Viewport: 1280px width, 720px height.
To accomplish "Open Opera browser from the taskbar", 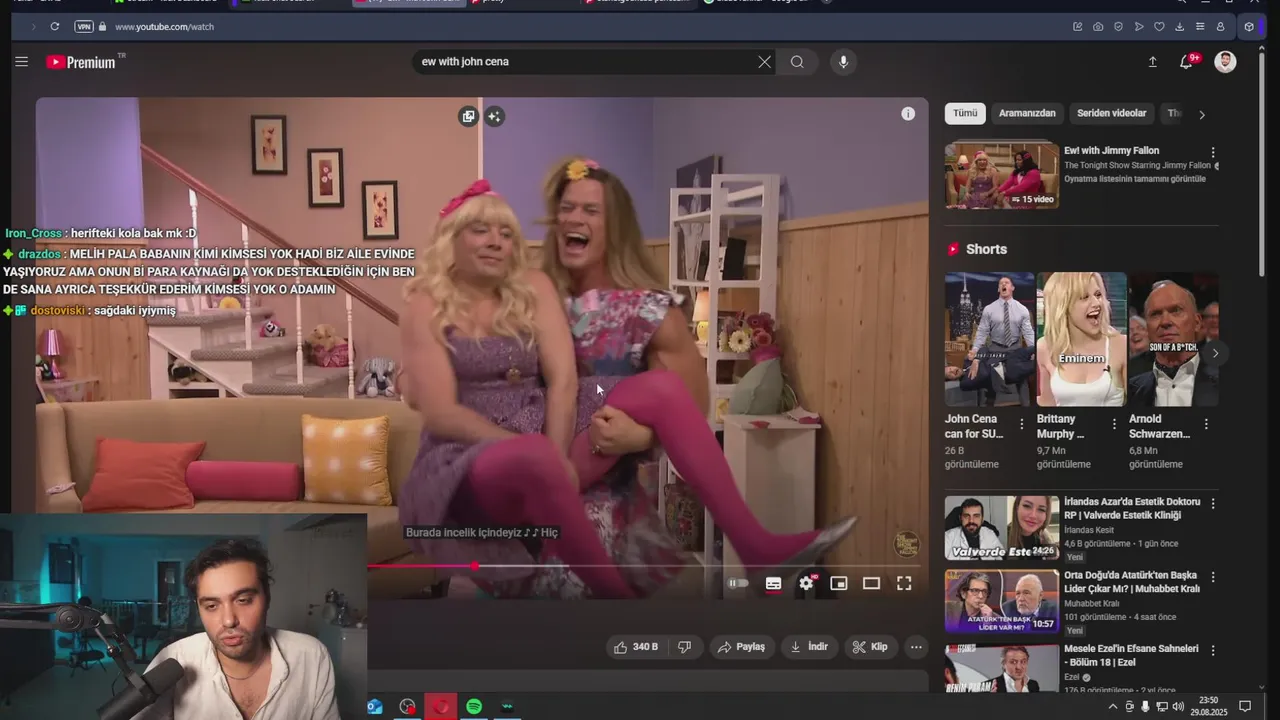I will click(x=441, y=707).
